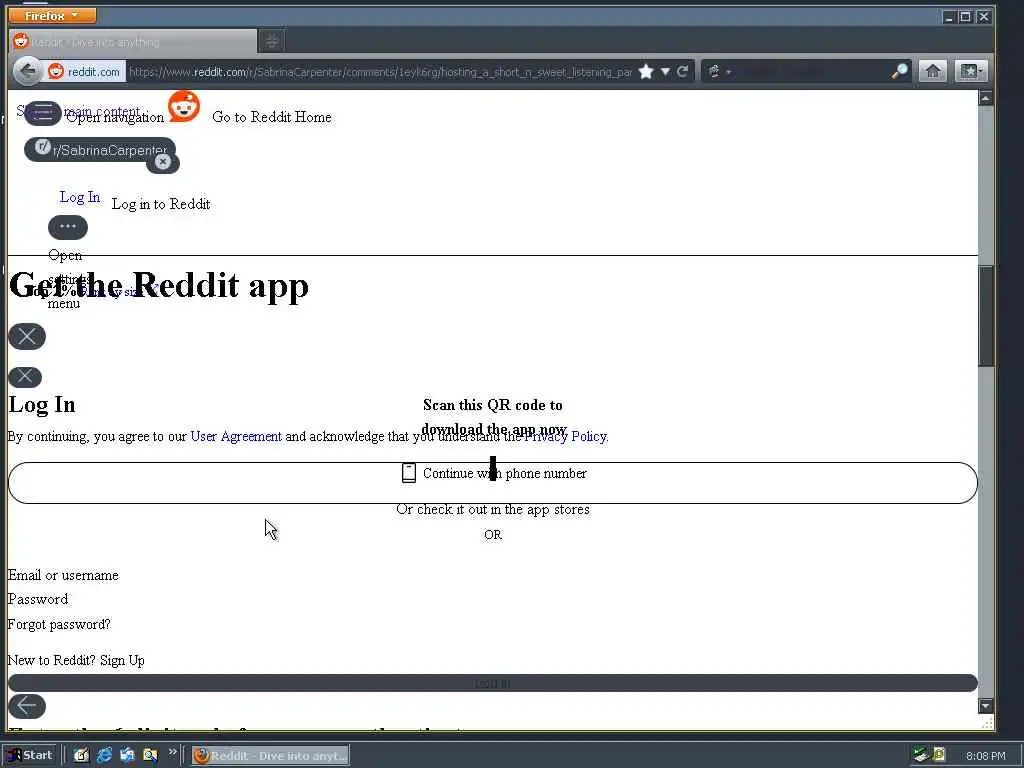The width and height of the screenshot is (1024, 768).
Task: Click the Reddit Snoo logo
Action: tap(184, 106)
